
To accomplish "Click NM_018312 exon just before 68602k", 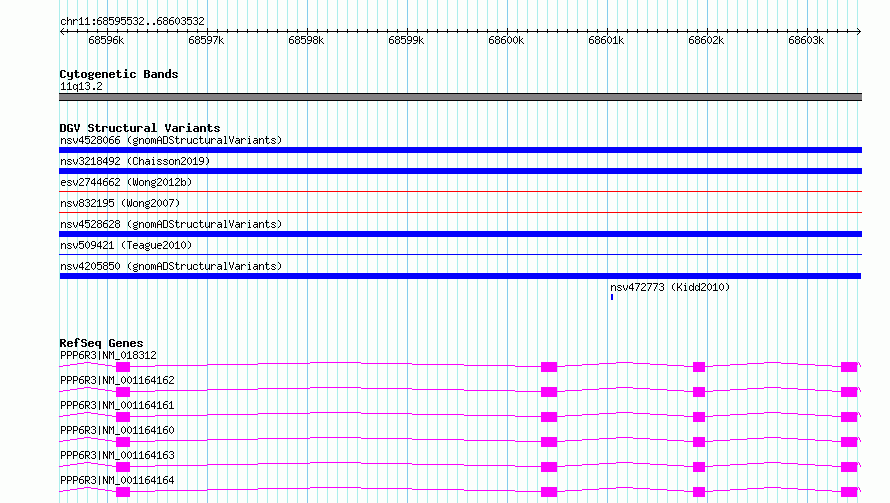I will coord(699,367).
